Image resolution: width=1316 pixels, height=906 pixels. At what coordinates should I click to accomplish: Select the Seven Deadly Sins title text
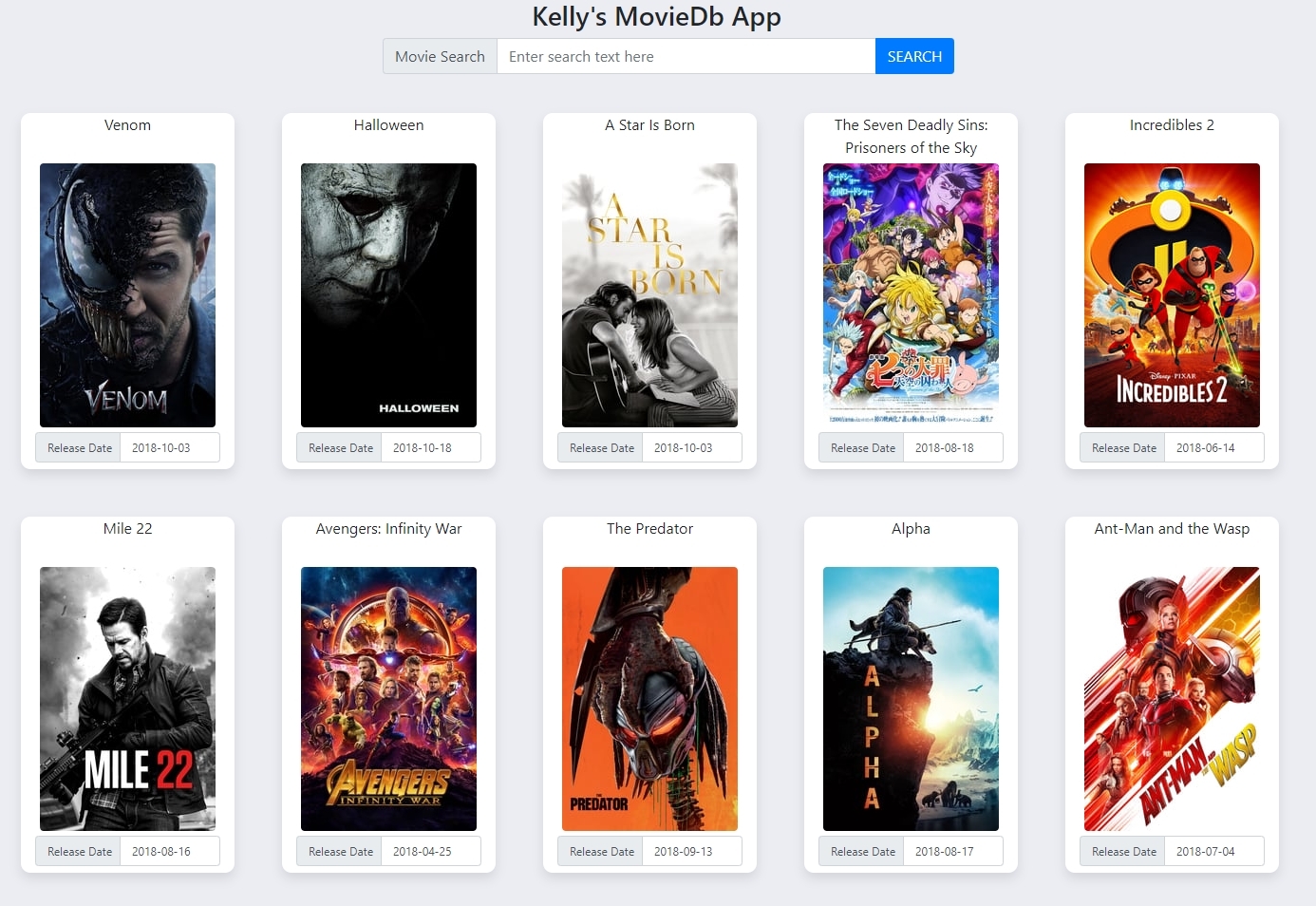coord(911,137)
